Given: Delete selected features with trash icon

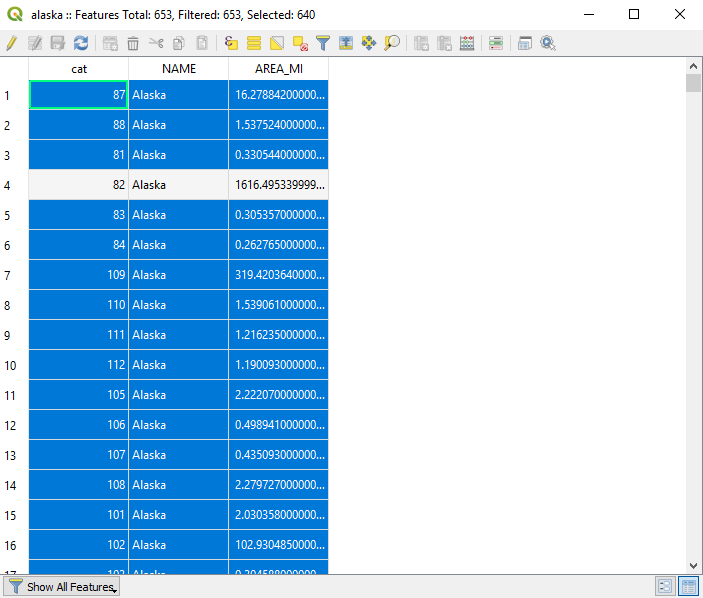Looking at the screenshot, I should click(133, 43).
